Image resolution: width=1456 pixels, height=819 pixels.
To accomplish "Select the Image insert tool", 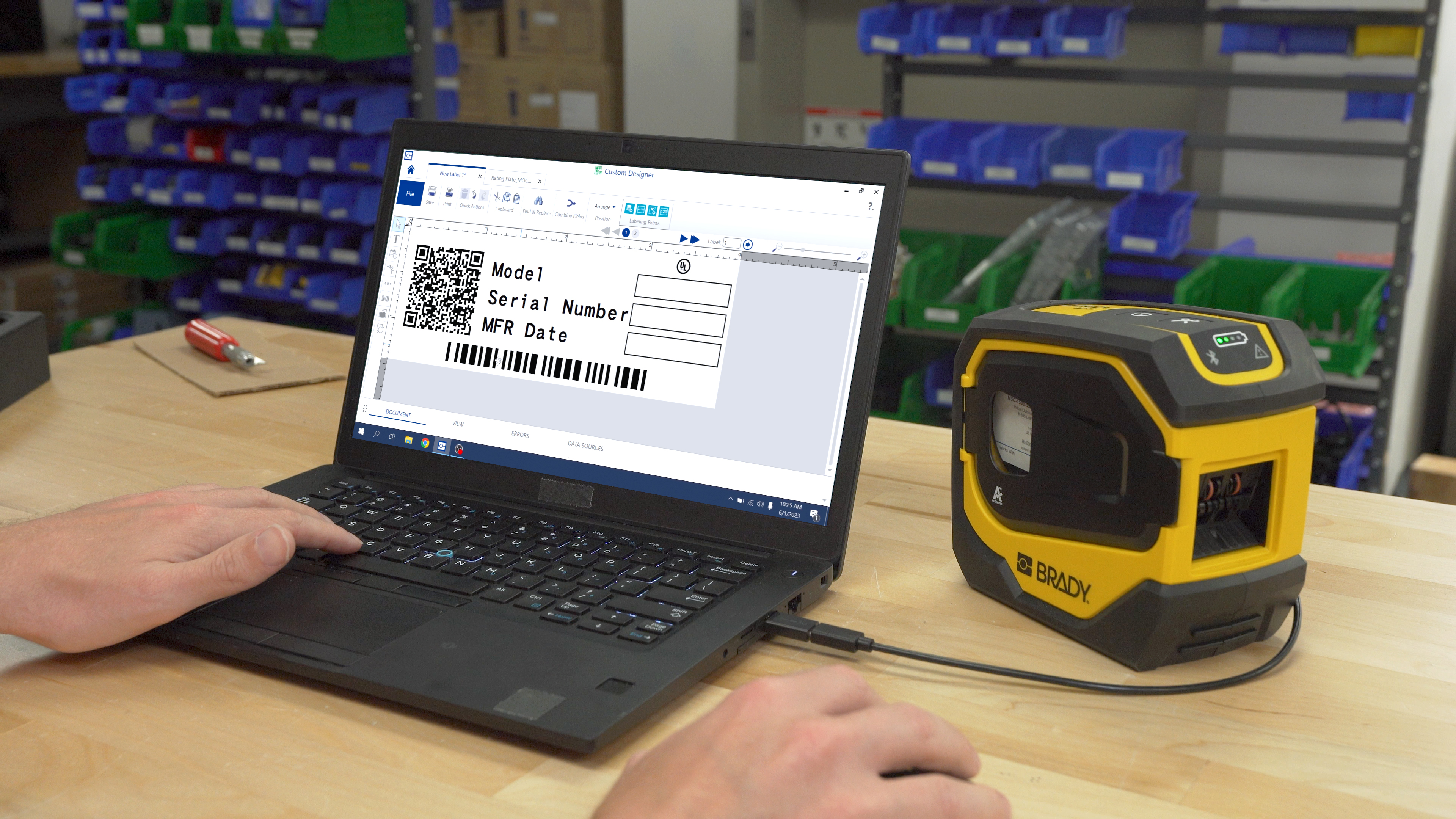I will click(x=383, y=313).
